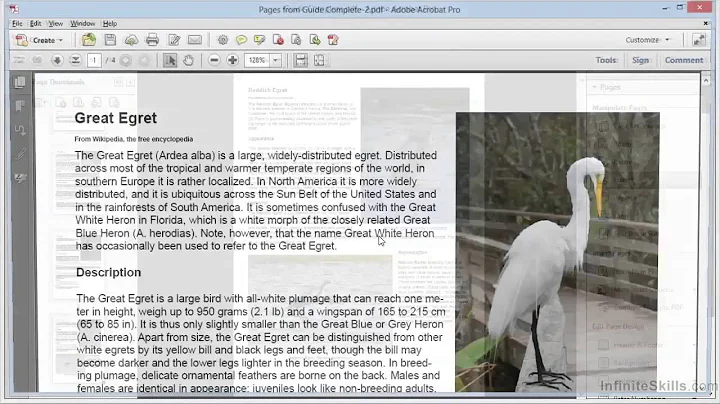This screenshot has height=404, width=720.
Task: Click the Acrobat icon in title bar
Action: 14,9
